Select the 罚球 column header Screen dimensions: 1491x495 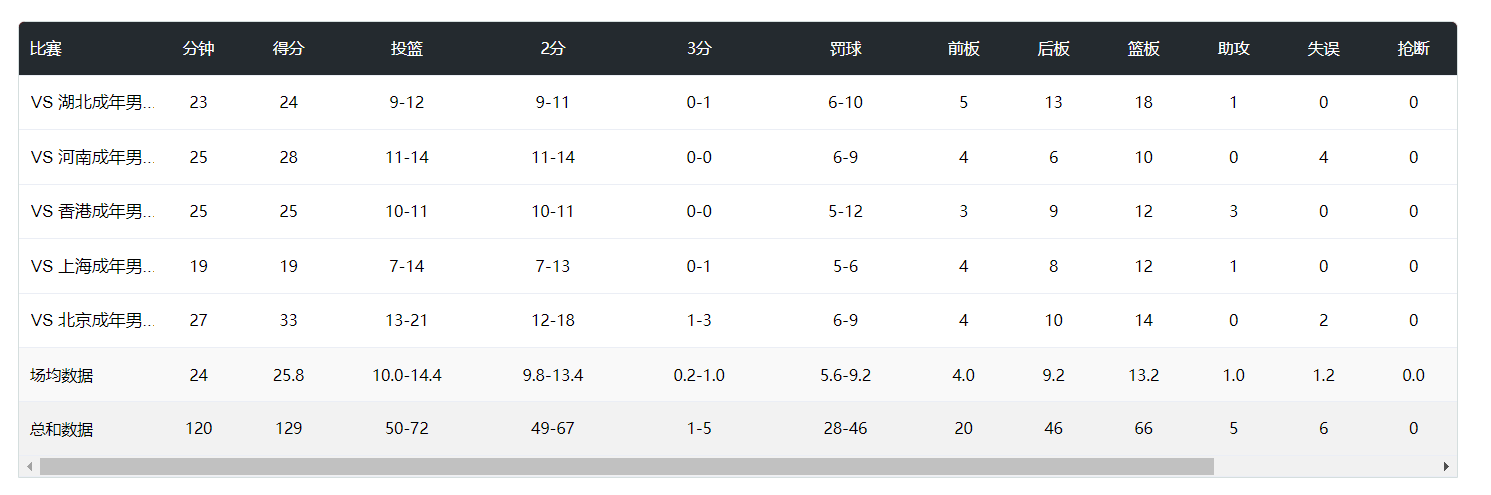pos(845,48)
